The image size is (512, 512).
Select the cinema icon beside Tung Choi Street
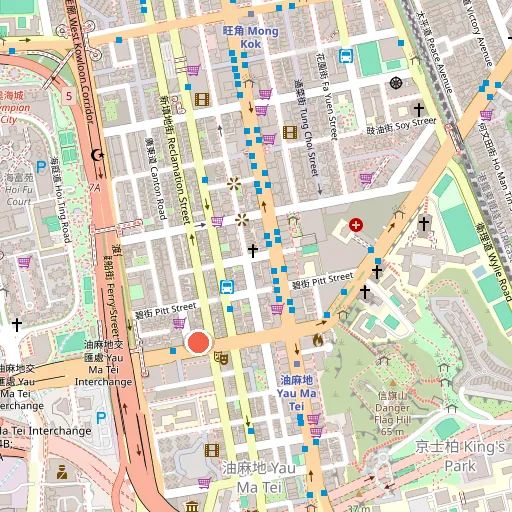pos(290,133)
